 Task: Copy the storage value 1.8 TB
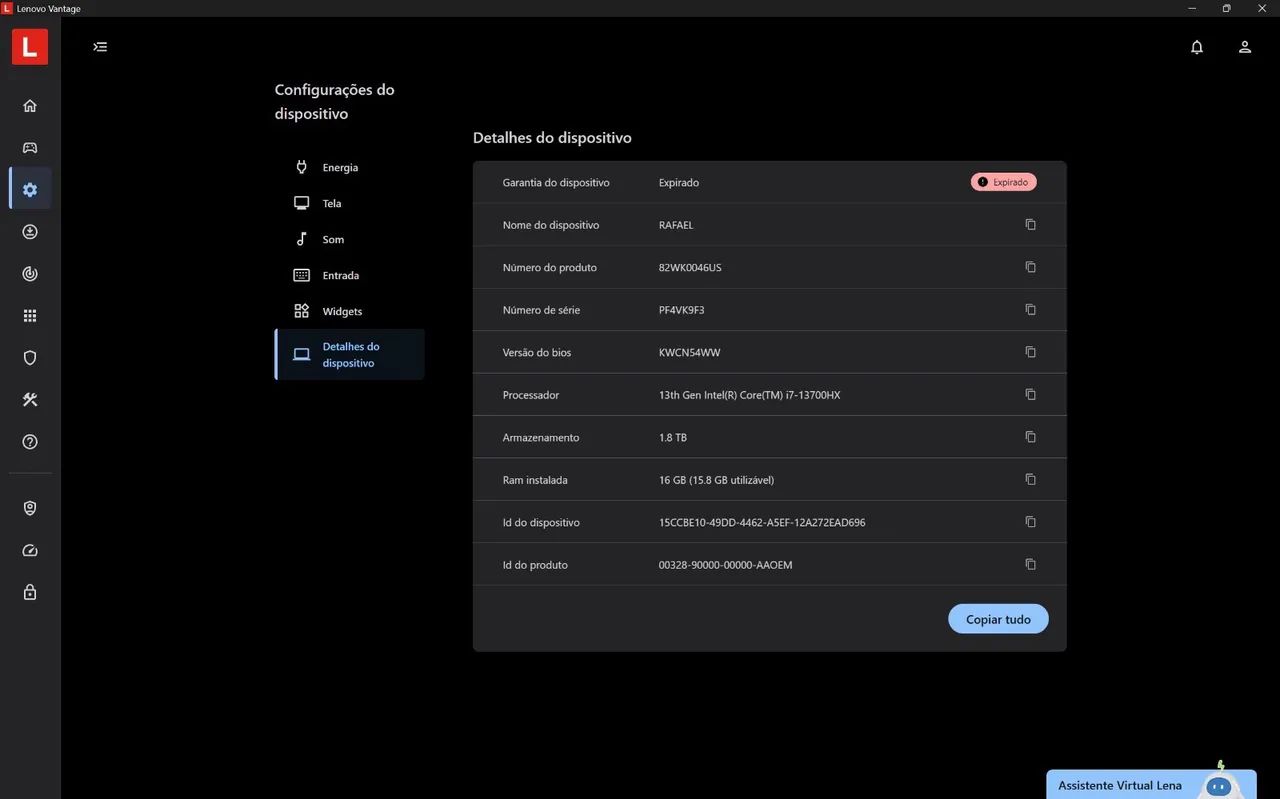(1031, 437)
